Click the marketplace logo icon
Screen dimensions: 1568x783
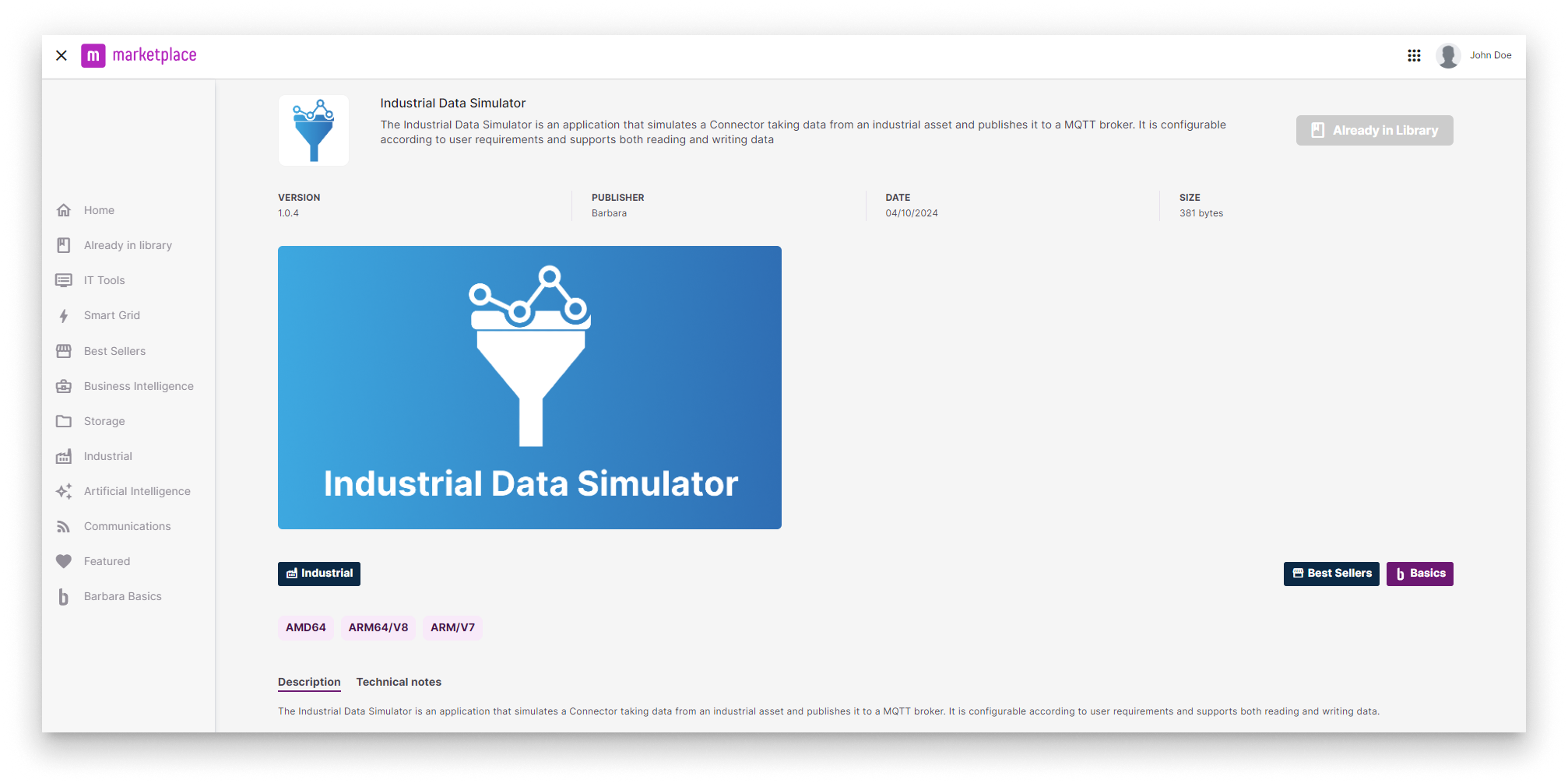click(93, 55)
